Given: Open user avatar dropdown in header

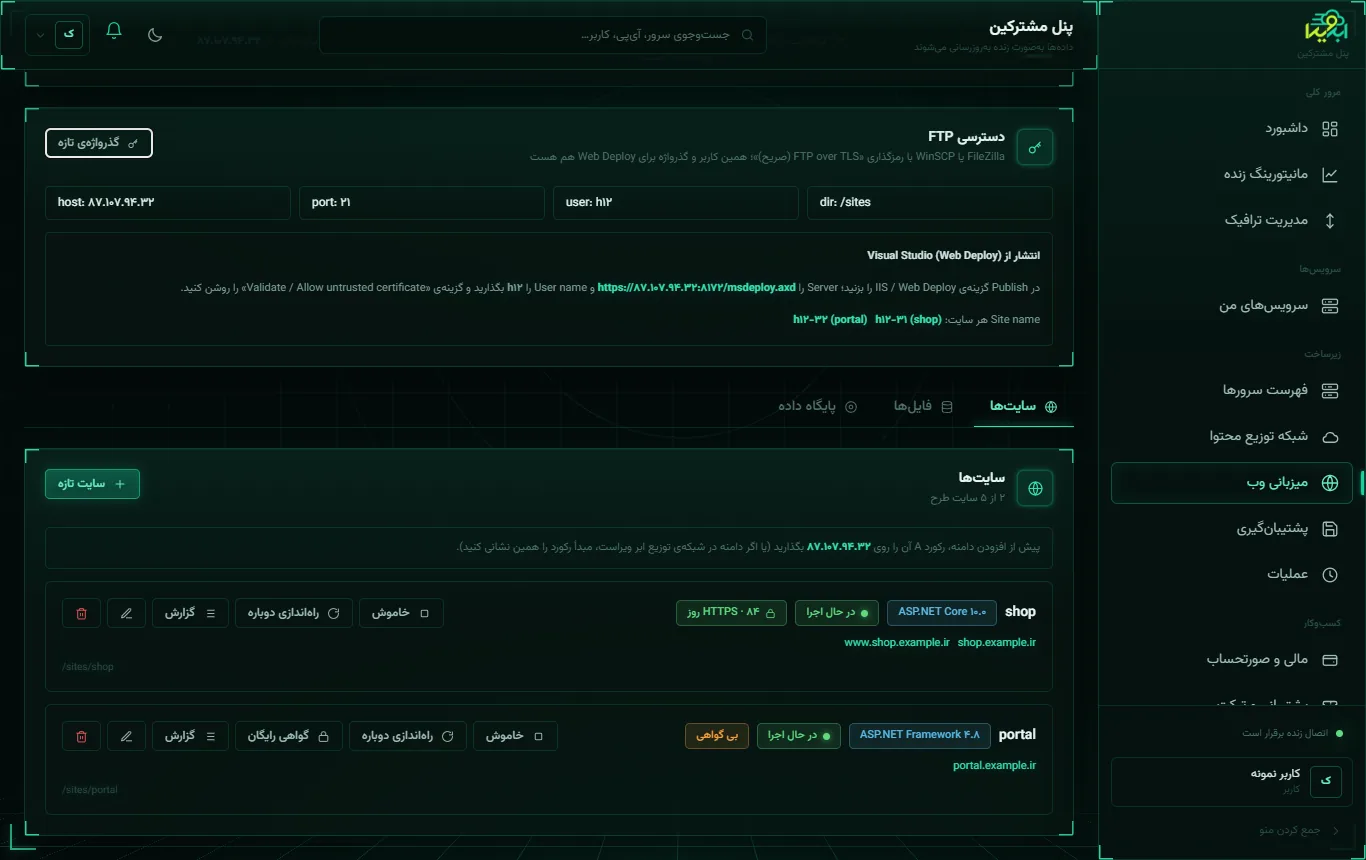Looking at the screenshot, I should [57, 34].
